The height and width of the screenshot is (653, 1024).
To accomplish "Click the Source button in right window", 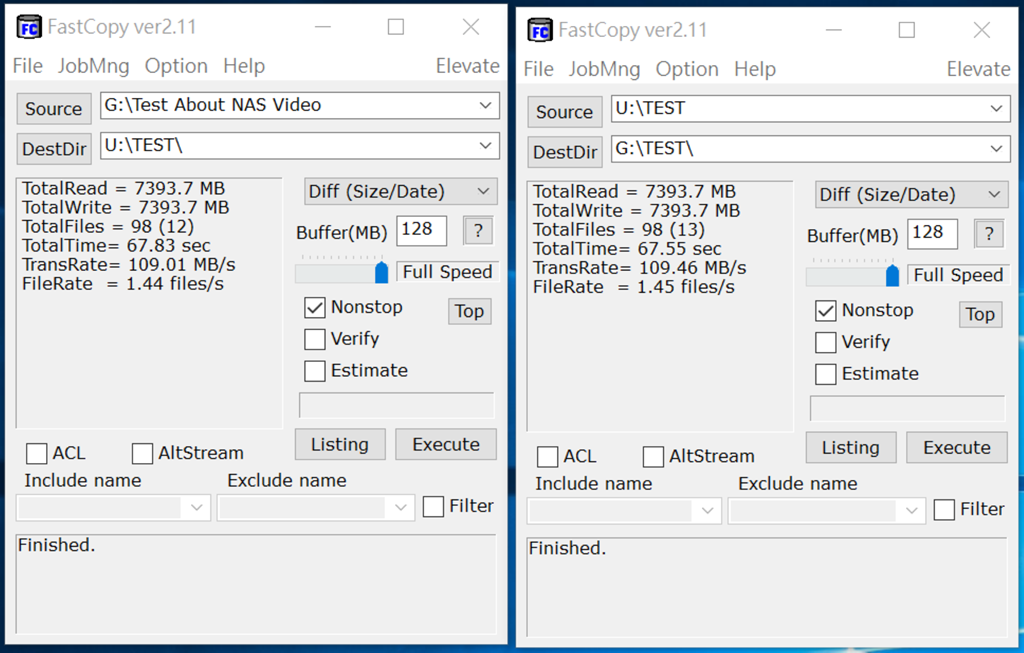I will [564, 112].
